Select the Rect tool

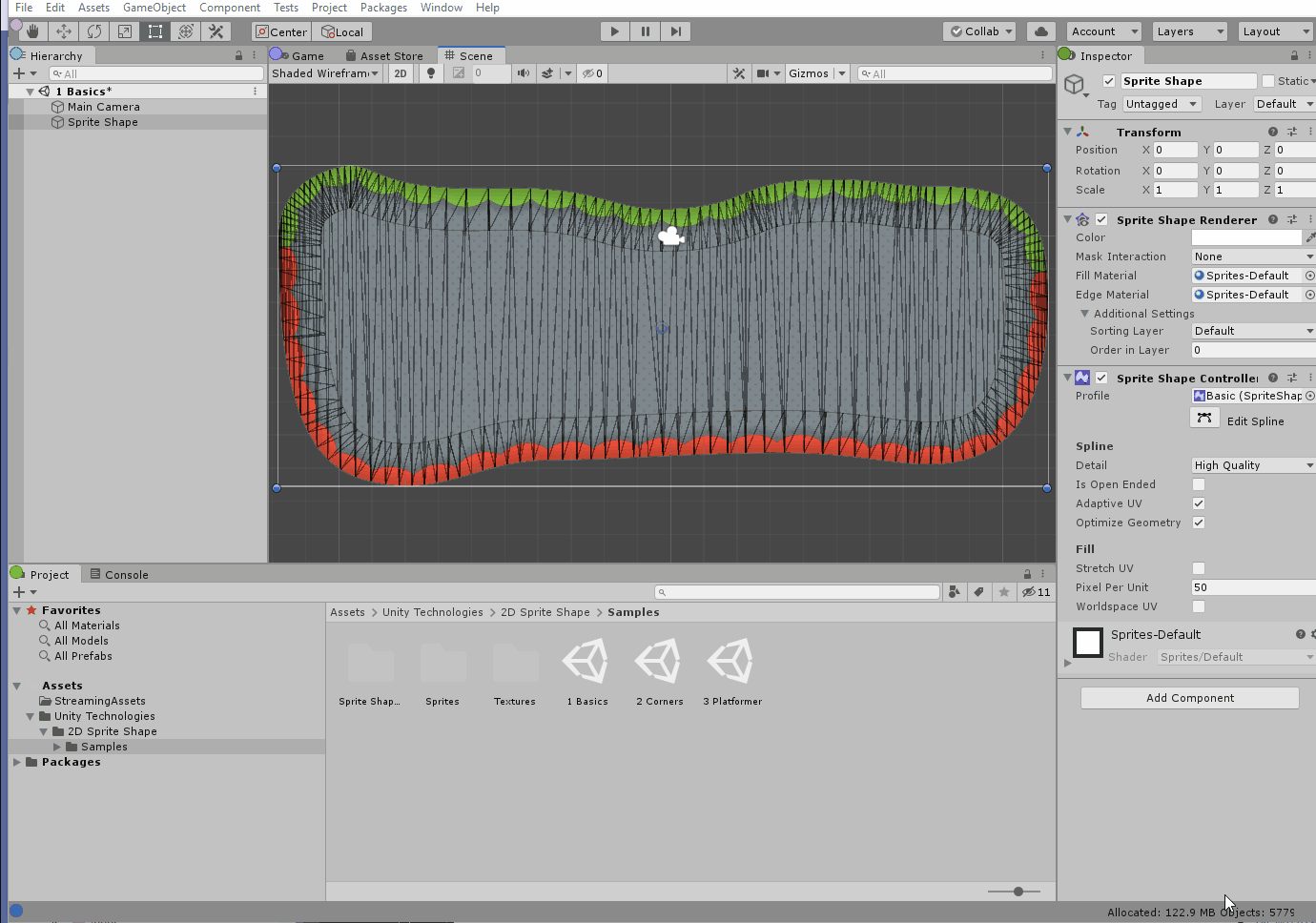pos(155,31)
